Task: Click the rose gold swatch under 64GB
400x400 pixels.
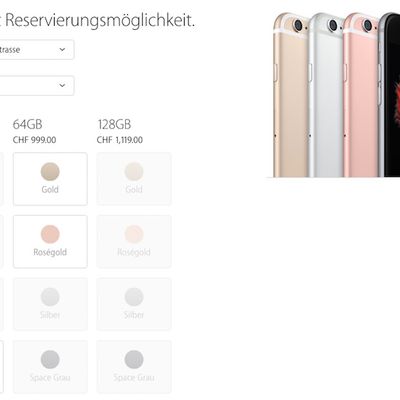Action: 50,234
